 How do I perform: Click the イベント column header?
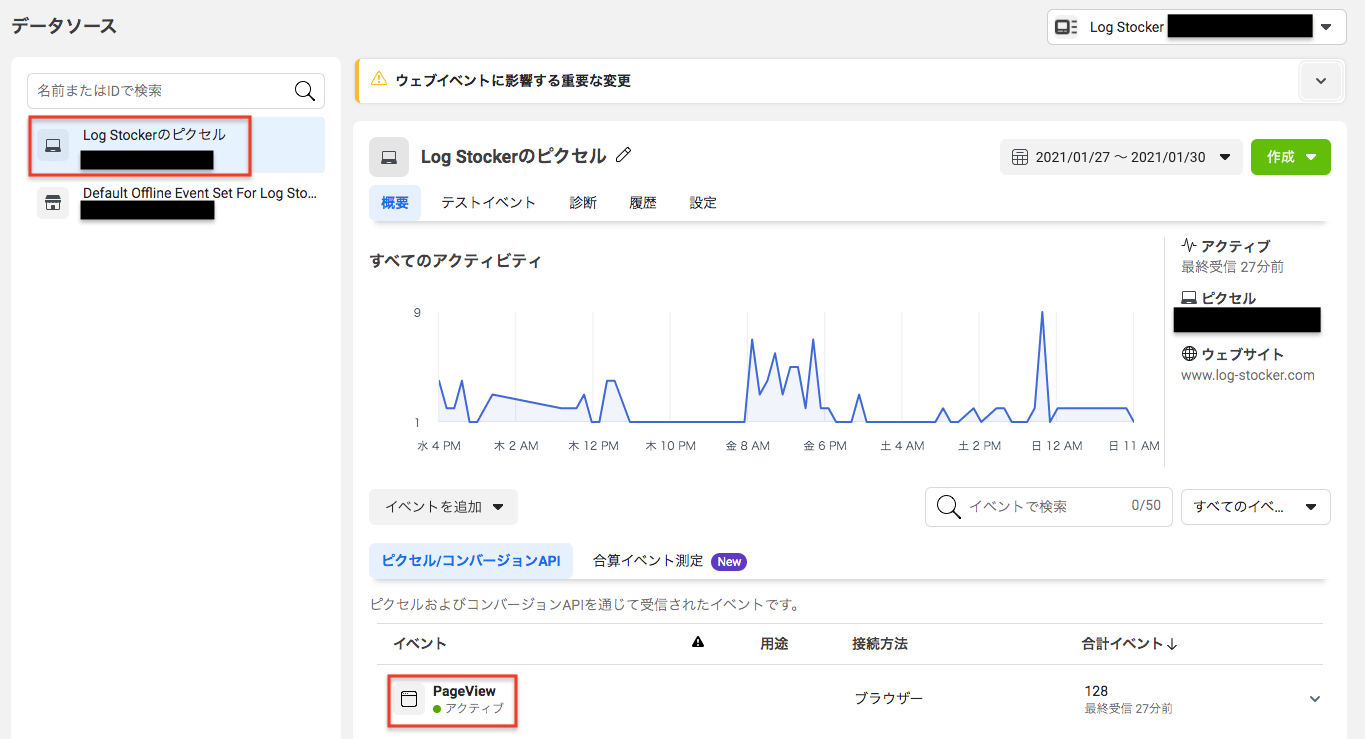[420, 644]
